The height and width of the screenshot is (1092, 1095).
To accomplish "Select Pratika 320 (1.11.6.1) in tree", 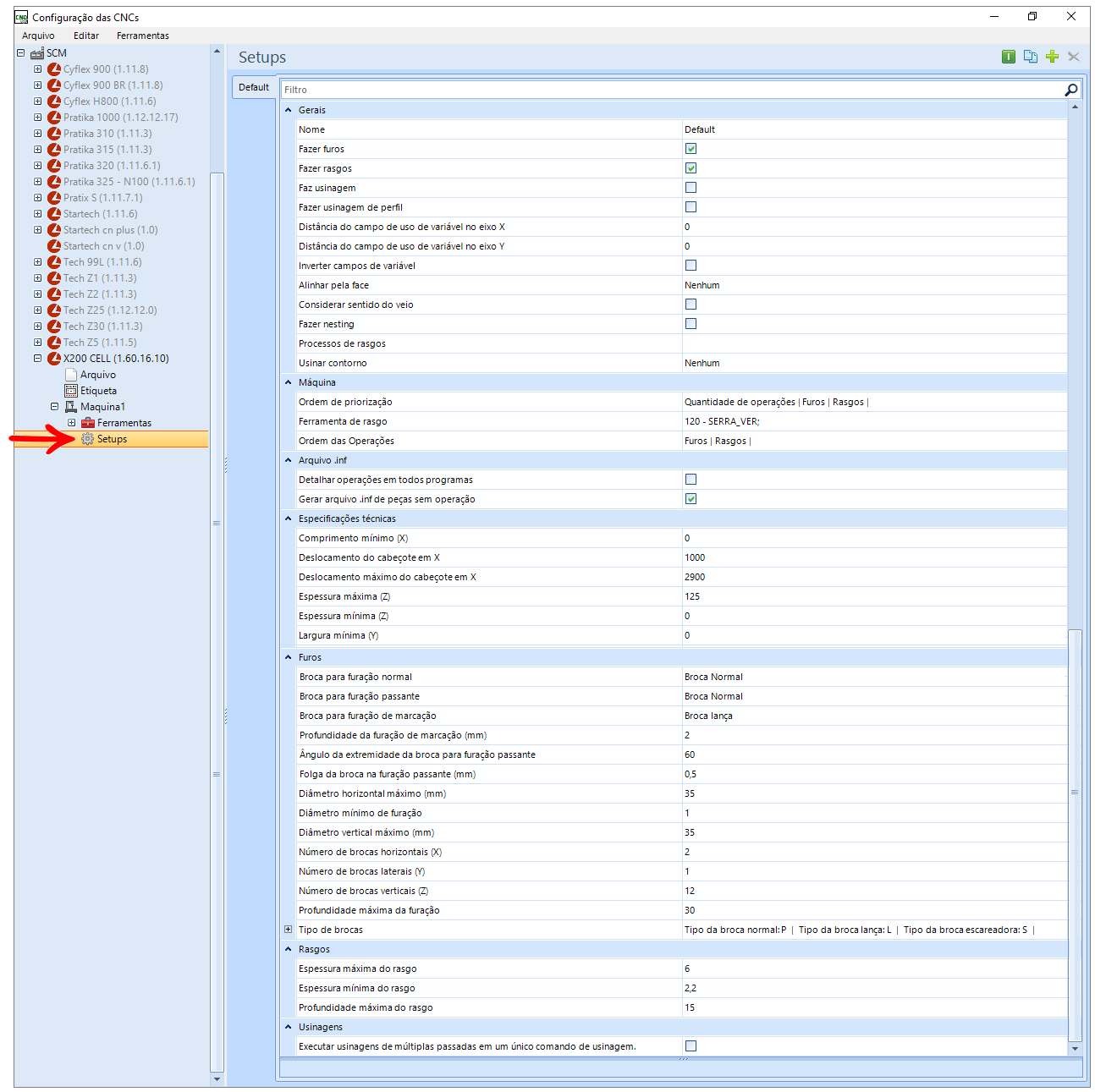I will pos(112,166).
